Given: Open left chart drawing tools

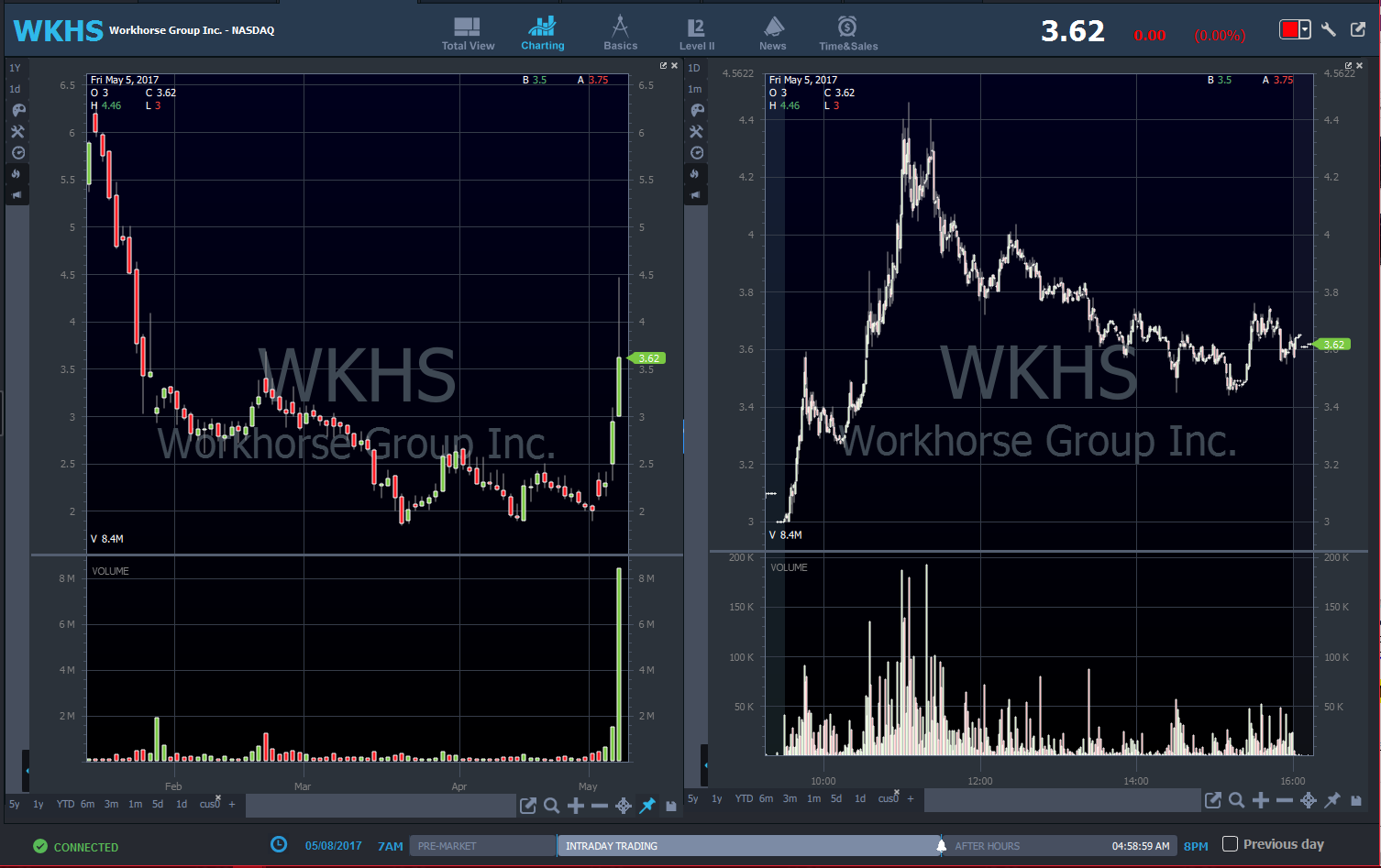Looking at the screenshot, I should (17, 131).
